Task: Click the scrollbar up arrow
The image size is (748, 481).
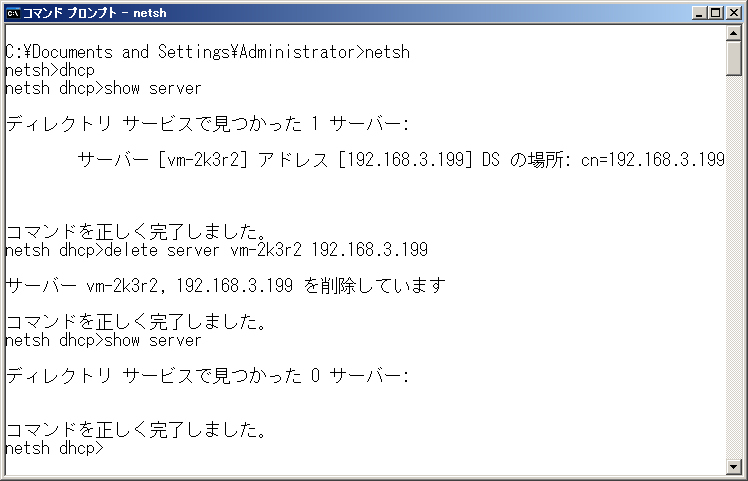Action: pos(733,32)
